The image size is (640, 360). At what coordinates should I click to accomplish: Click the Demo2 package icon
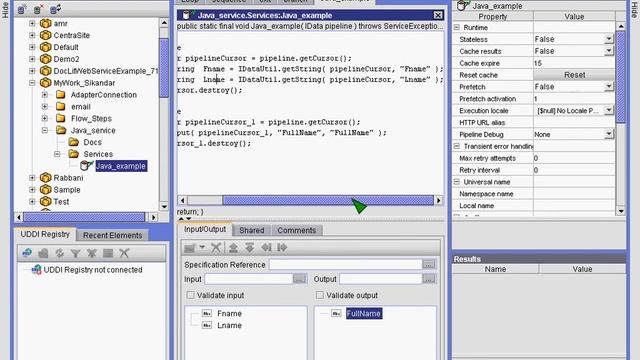pos(46,59)
